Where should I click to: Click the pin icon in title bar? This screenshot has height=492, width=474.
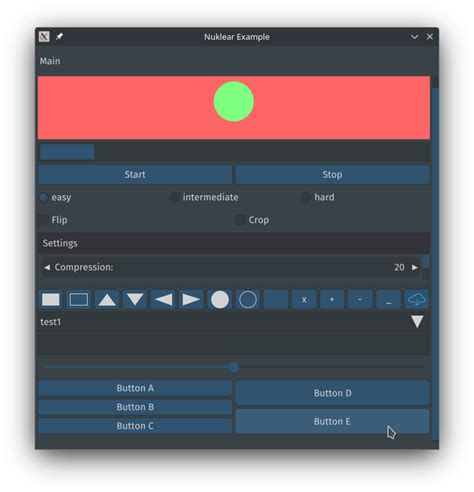(59, 36)
